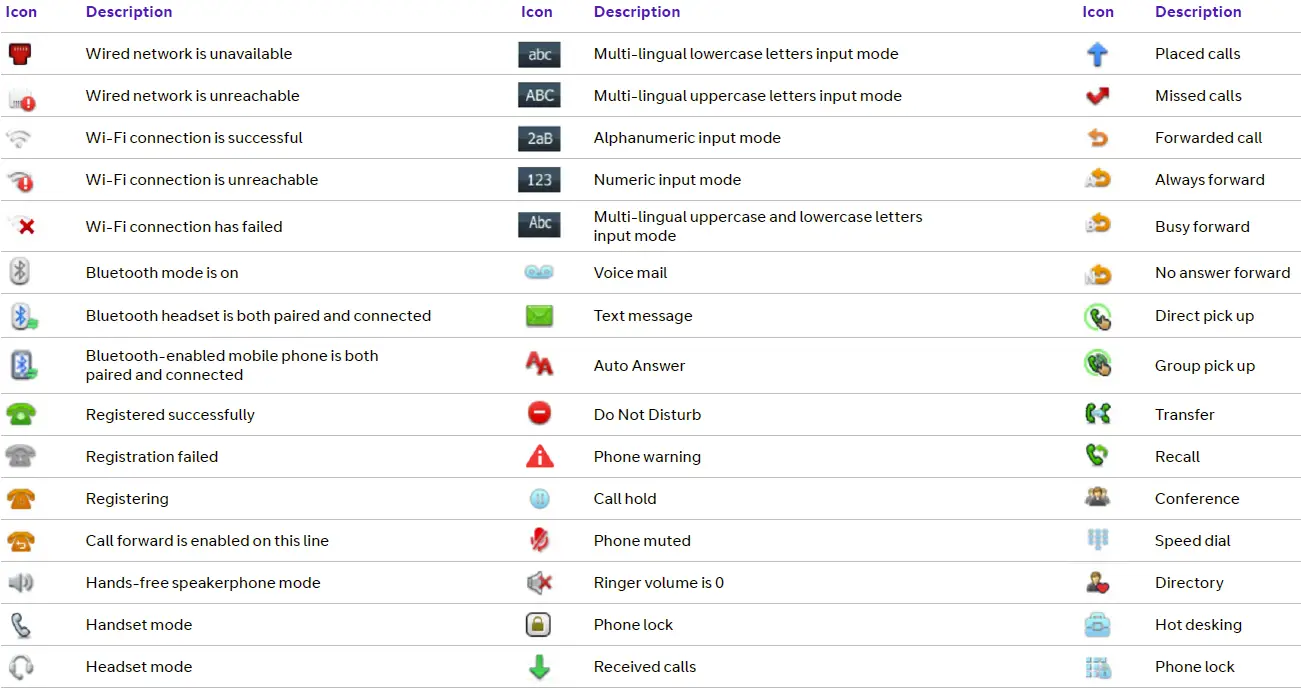Click the Speed dial description text
This screenshot has width=1301, height=690.
pos(1192,541)
